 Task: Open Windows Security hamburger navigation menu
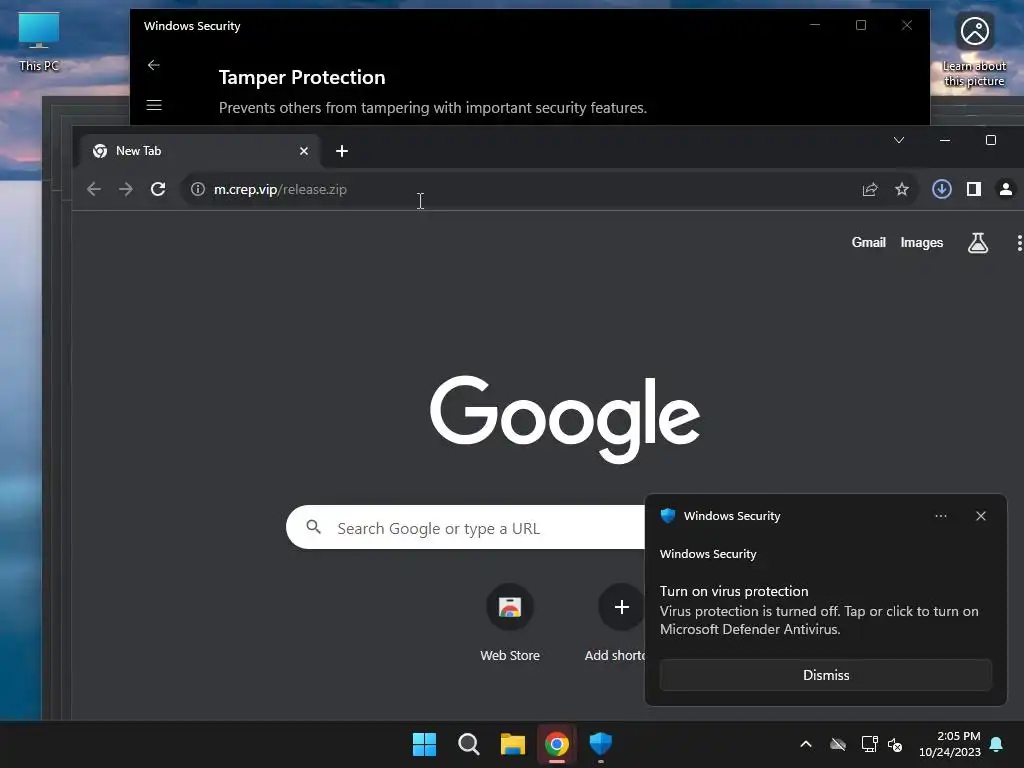[153, 105]
